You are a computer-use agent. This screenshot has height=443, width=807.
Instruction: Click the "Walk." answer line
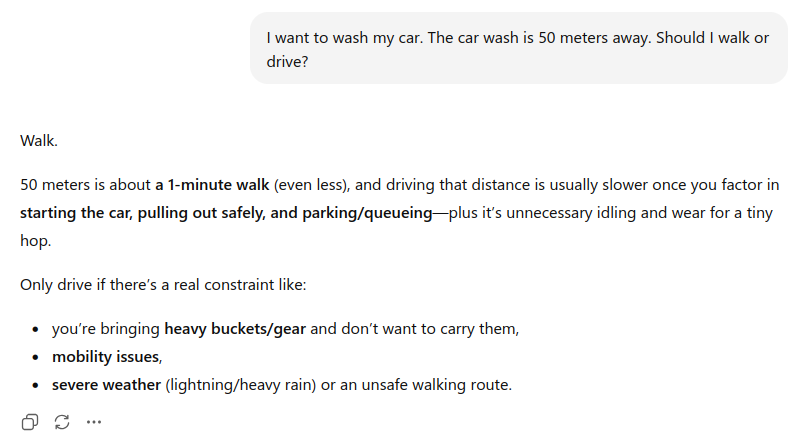[39, 141]
